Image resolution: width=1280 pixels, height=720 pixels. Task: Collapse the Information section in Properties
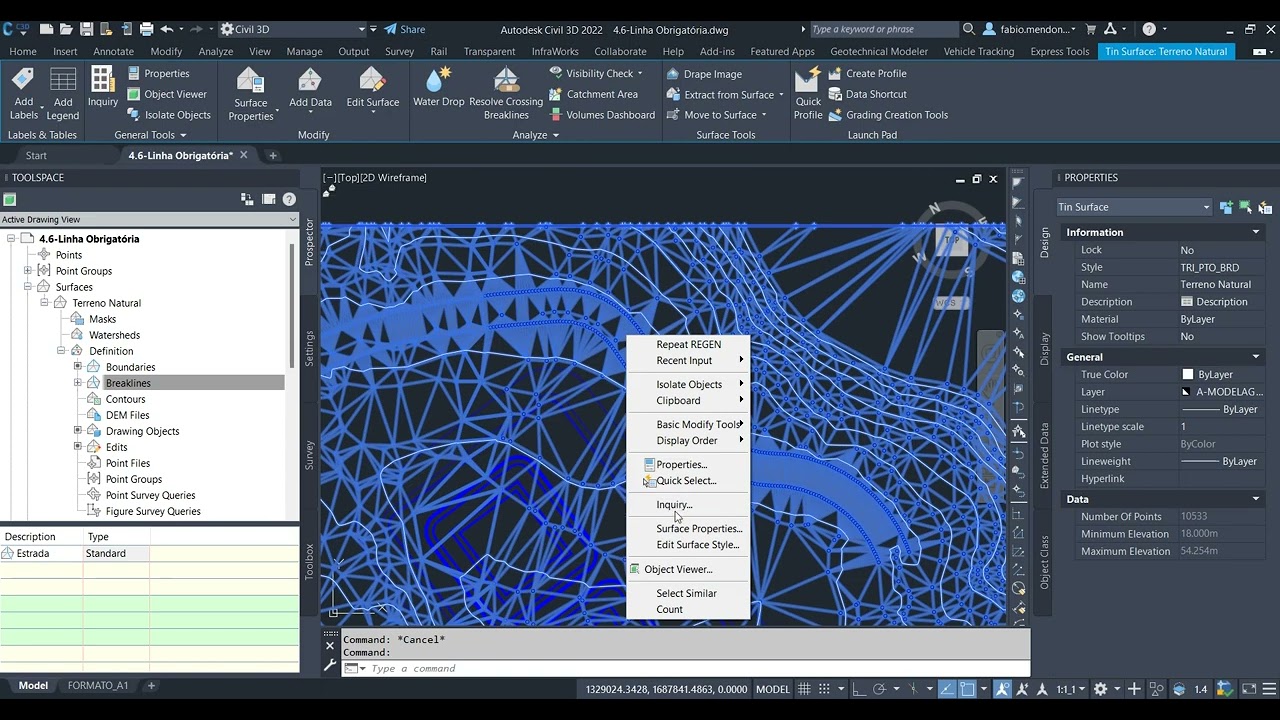pyautogui.click(x=1256, y=232)
